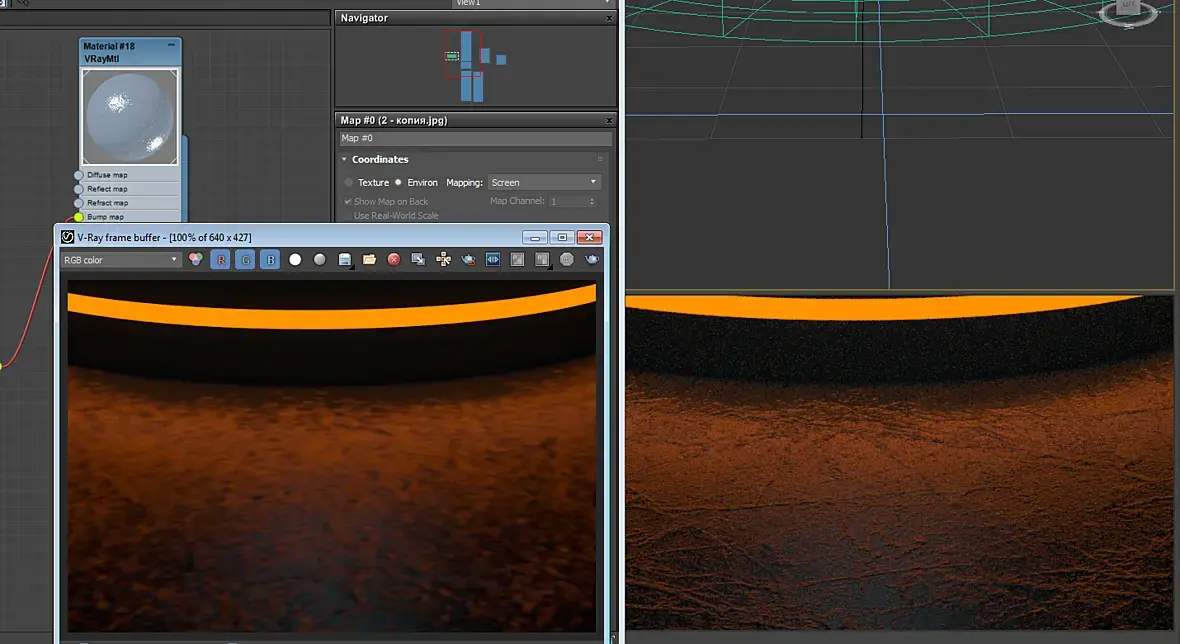This screenshot has height=644, width=1180.
Task: Click the second gray A/B icon with corner arrow
Action: coord(542,260)
